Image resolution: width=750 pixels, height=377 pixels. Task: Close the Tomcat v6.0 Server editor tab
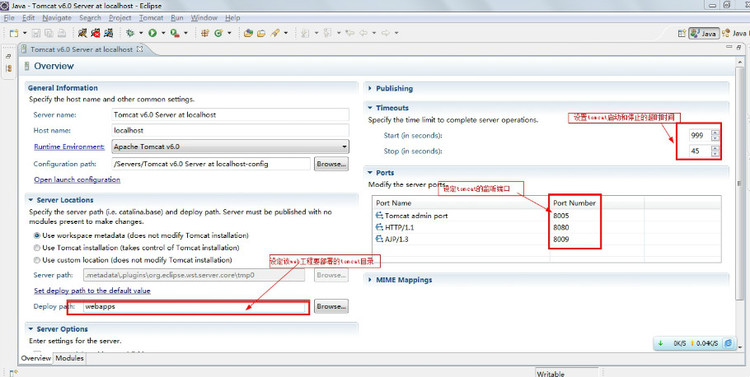click(140, 49)
